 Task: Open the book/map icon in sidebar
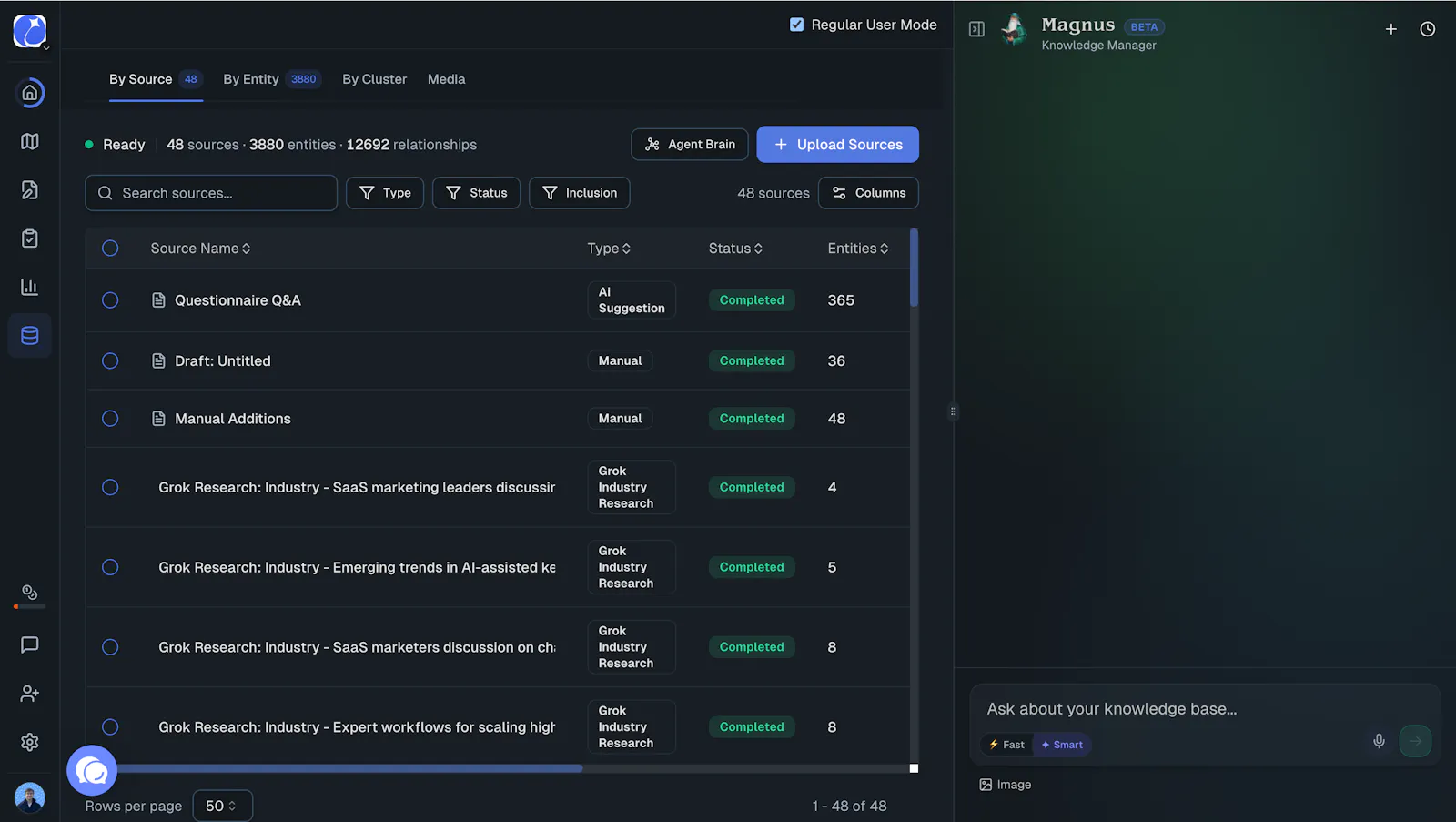coord(30,141)
